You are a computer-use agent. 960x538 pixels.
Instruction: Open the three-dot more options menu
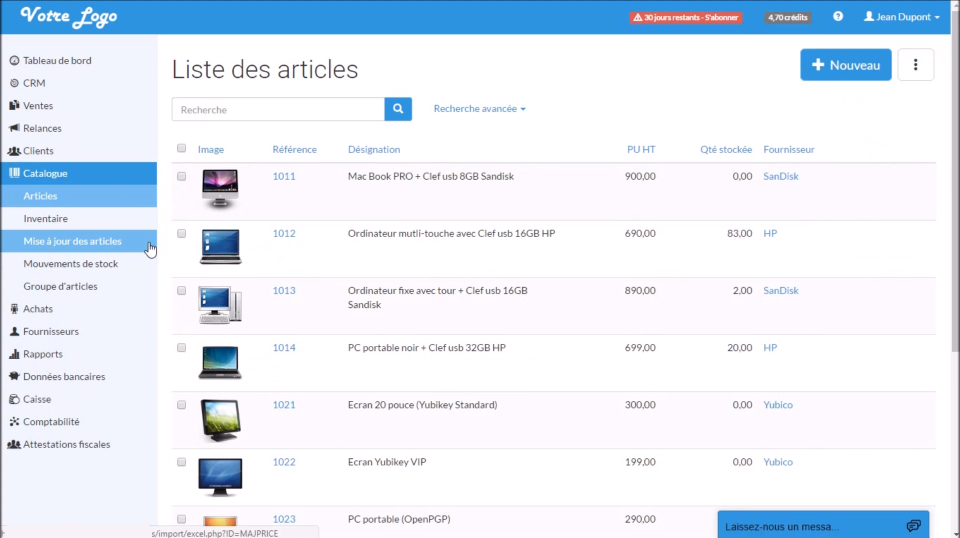(x=915, y=65)
